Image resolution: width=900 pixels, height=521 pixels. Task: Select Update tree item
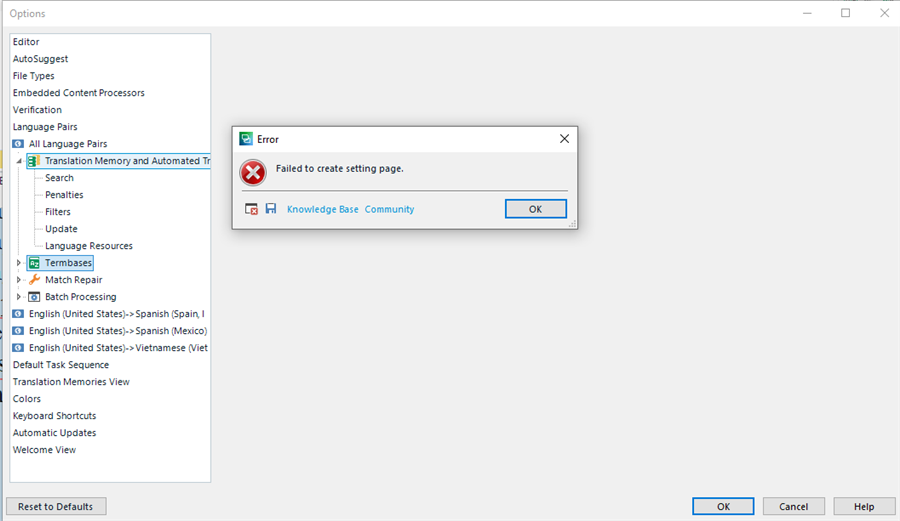pos(61,228)
